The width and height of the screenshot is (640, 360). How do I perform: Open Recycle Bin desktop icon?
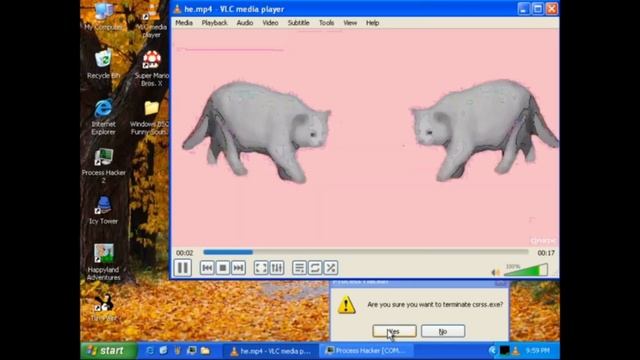click(x=103, y=64)
